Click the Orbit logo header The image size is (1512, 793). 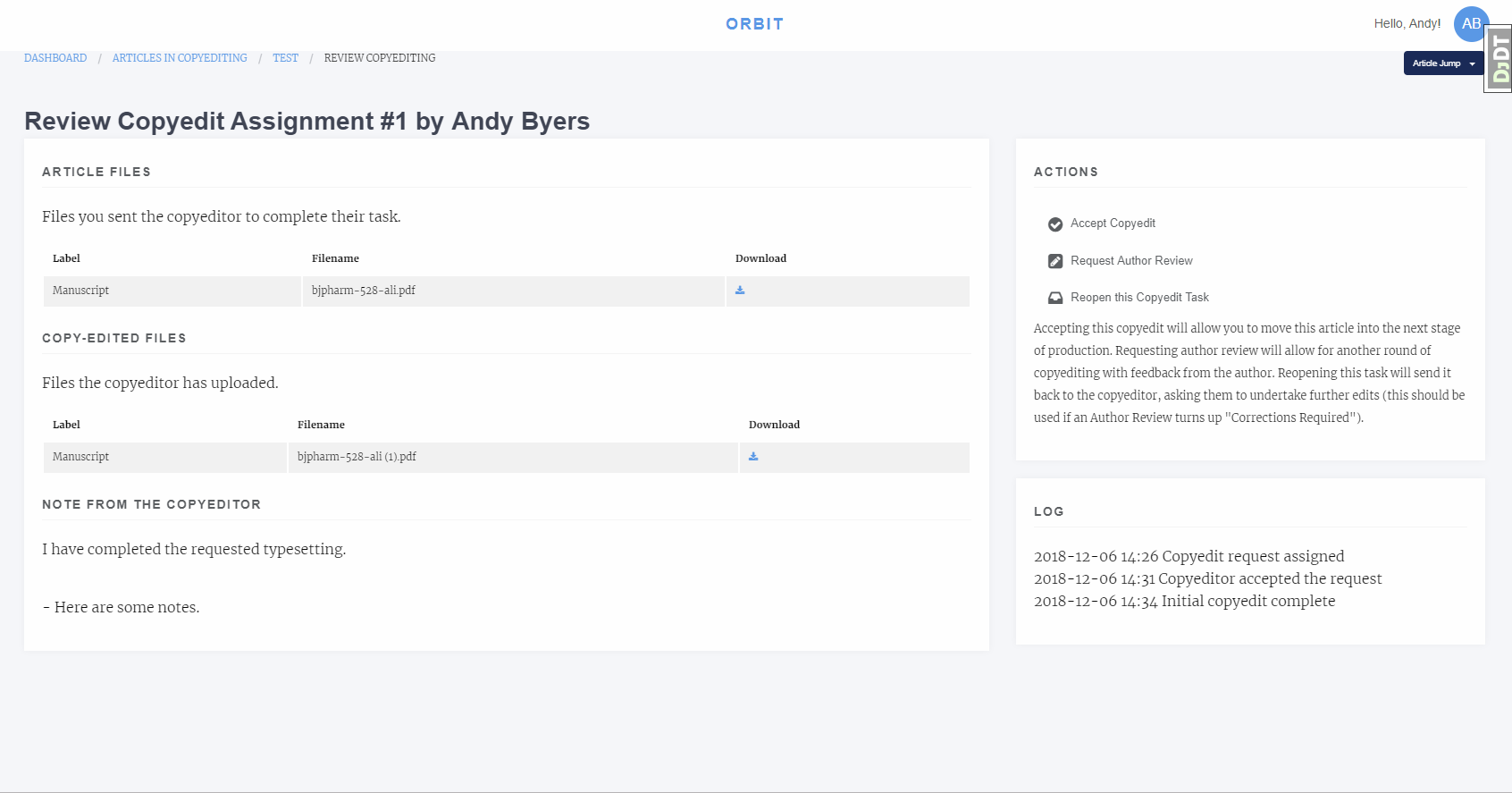point(755,24)
